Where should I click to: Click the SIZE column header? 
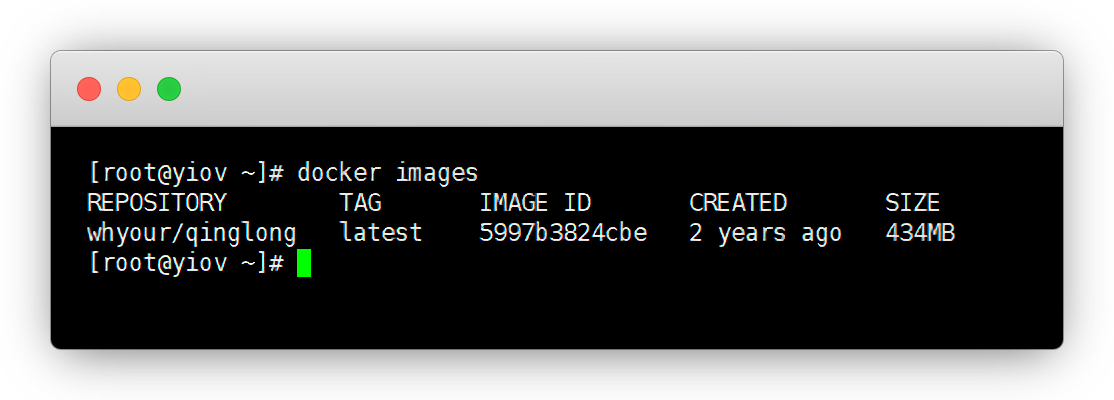[x=912, y=203]
